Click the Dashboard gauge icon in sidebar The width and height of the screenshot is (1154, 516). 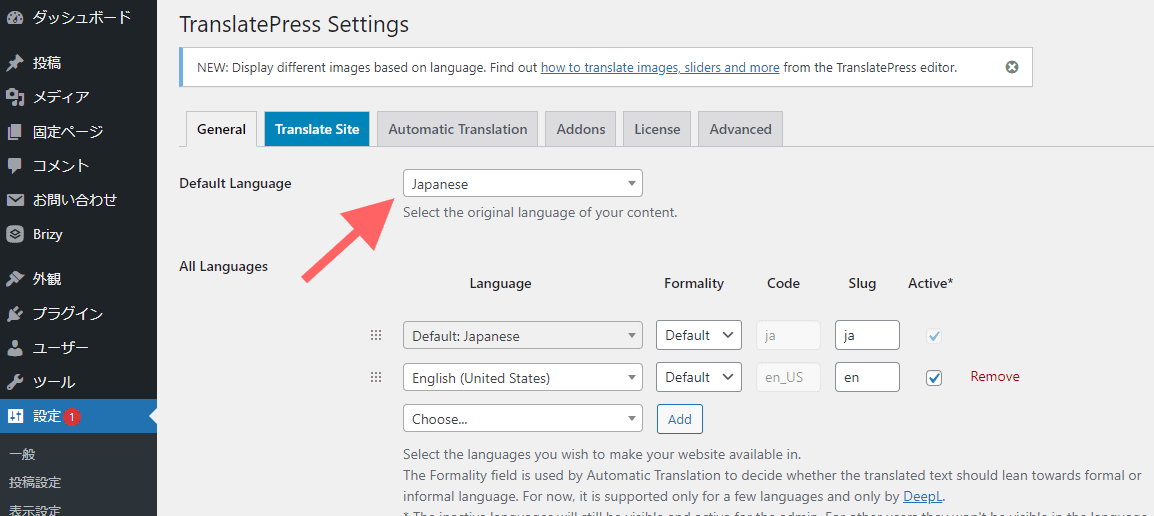pyautogui.click(x=15, y=17)
